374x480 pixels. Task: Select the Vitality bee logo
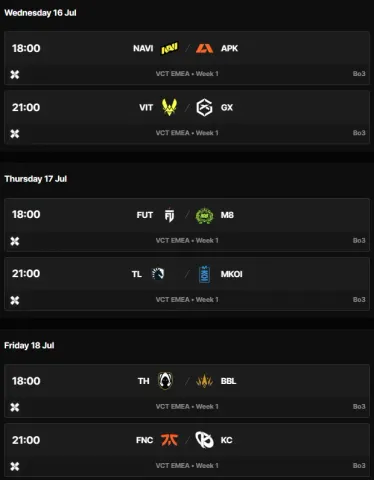pyautogui.click(x=170, y=107)
